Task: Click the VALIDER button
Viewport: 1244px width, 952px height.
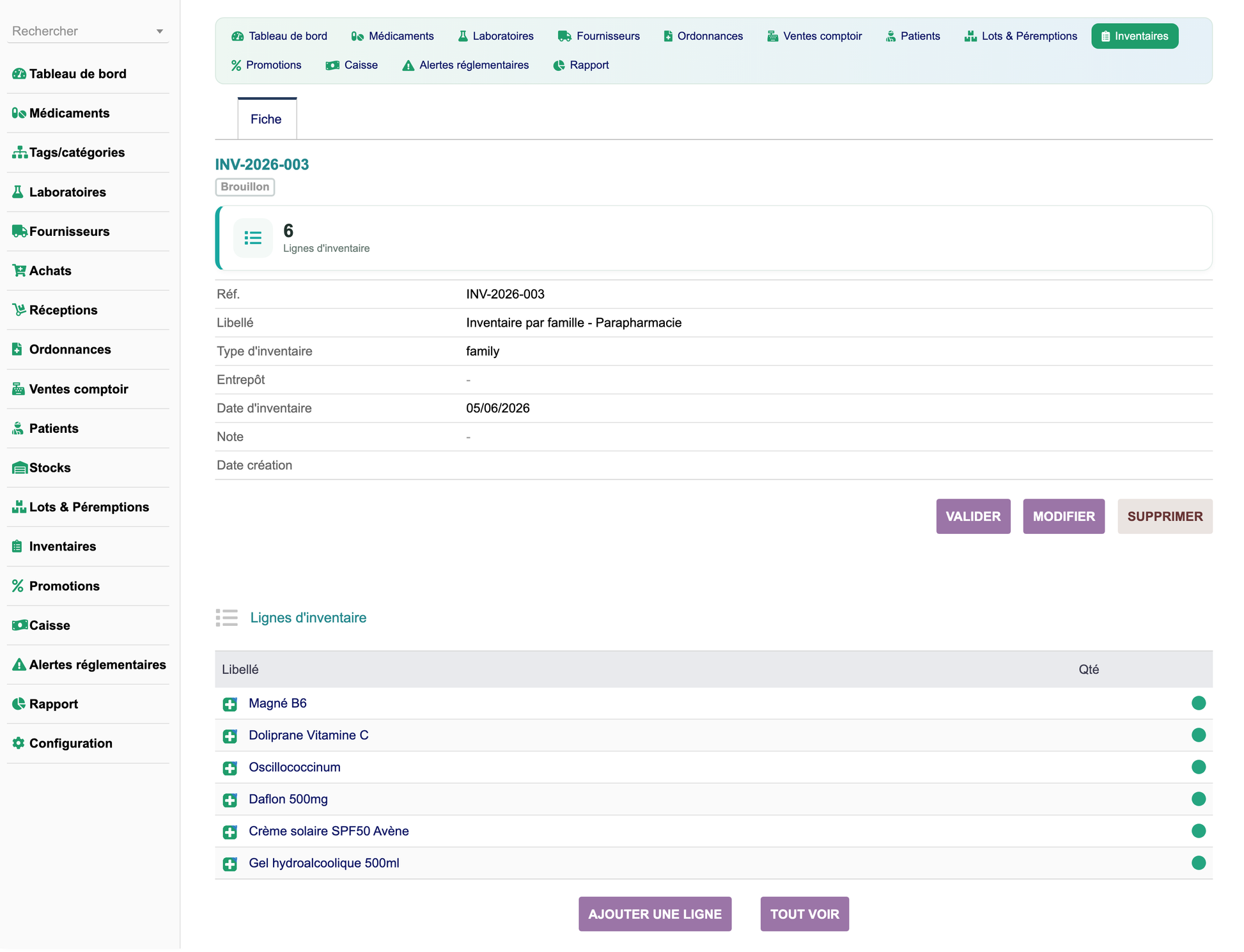Action: point(973,517)
